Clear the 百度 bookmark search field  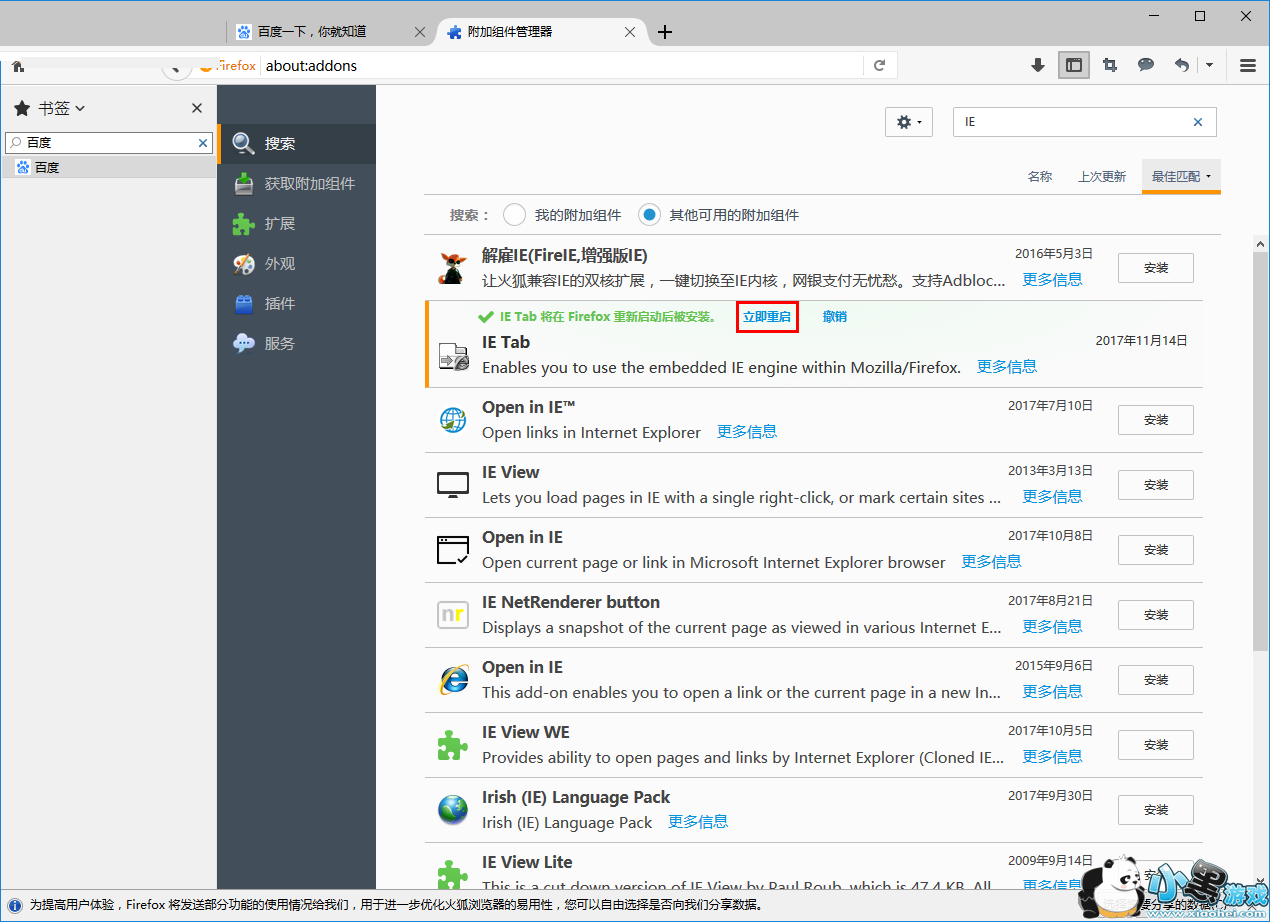(x=203, y=143)
